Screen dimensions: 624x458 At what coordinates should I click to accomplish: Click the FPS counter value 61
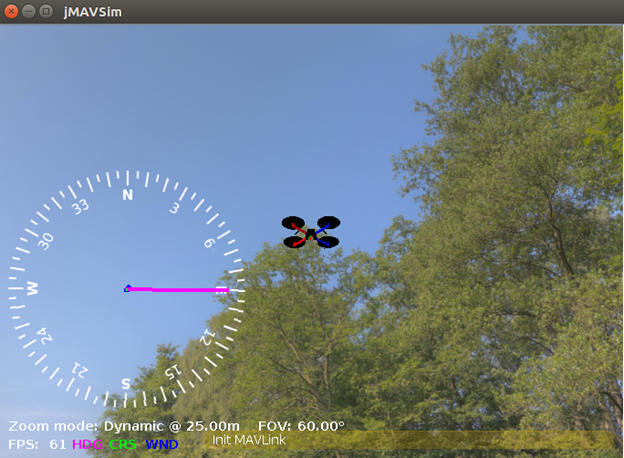(x=57, y=444)
